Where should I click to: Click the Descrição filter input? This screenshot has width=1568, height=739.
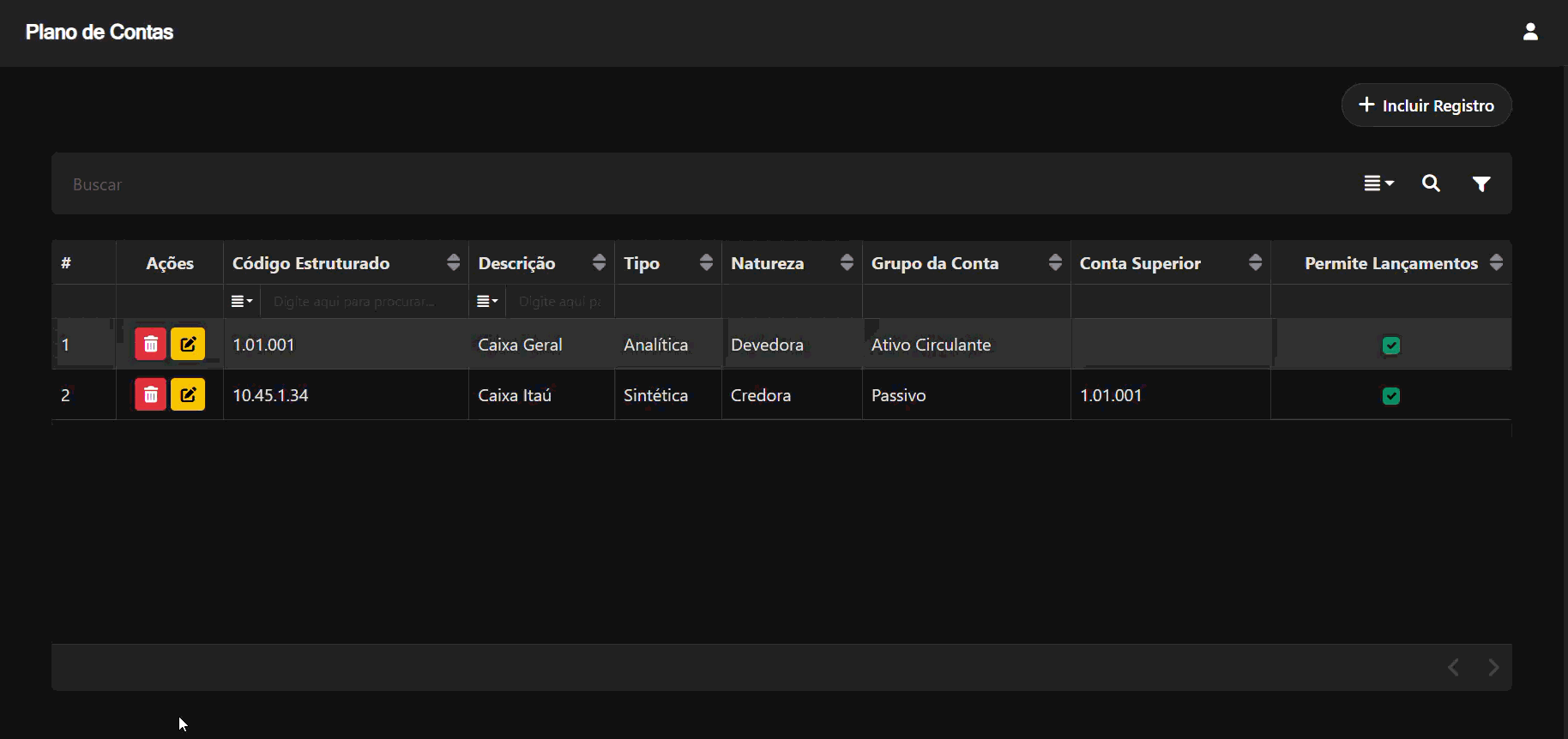coord(559,302)
